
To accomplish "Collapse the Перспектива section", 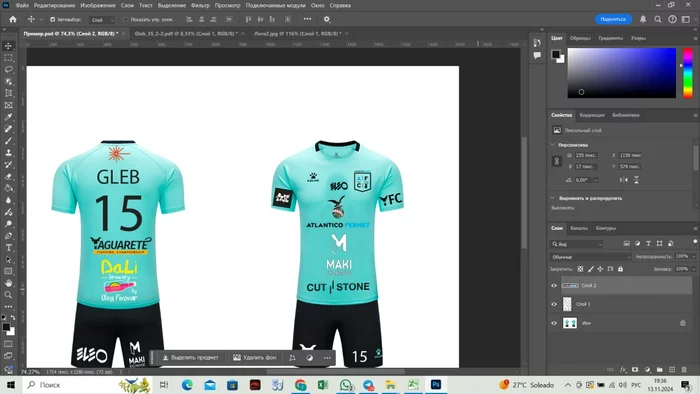I will click(x=553, y=145).
